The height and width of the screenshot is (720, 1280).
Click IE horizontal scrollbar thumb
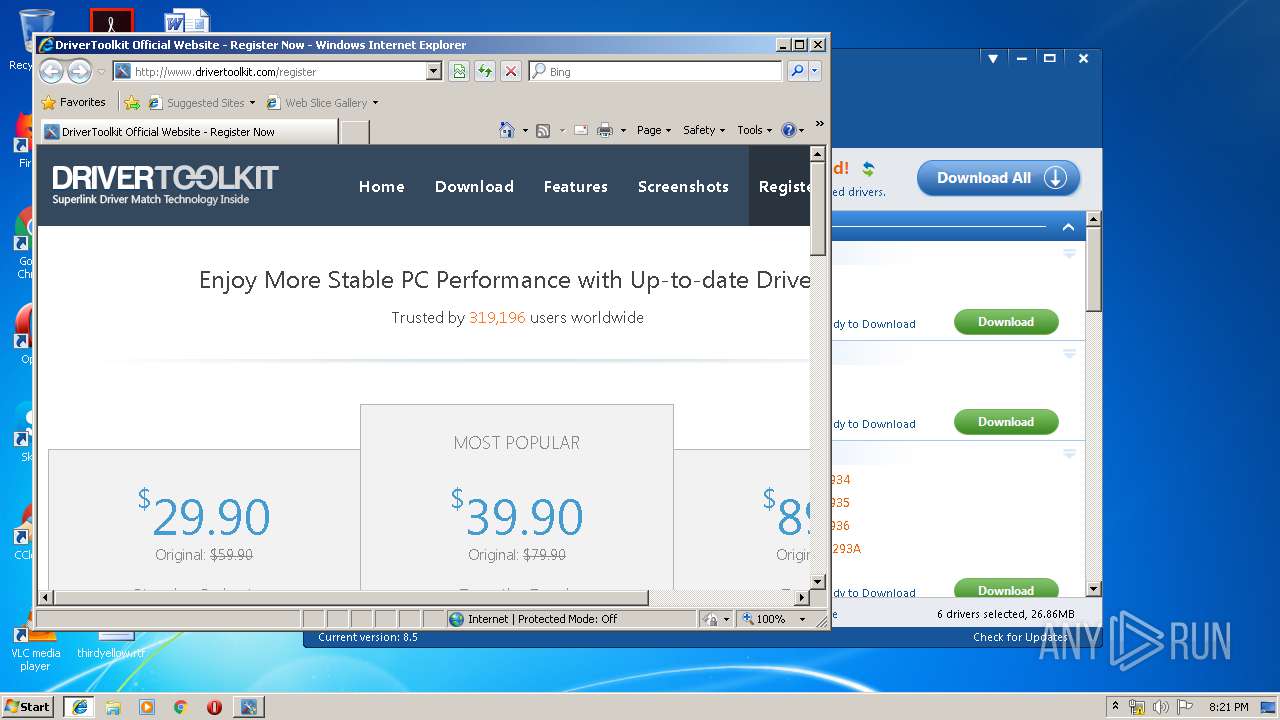pos(351,598)
